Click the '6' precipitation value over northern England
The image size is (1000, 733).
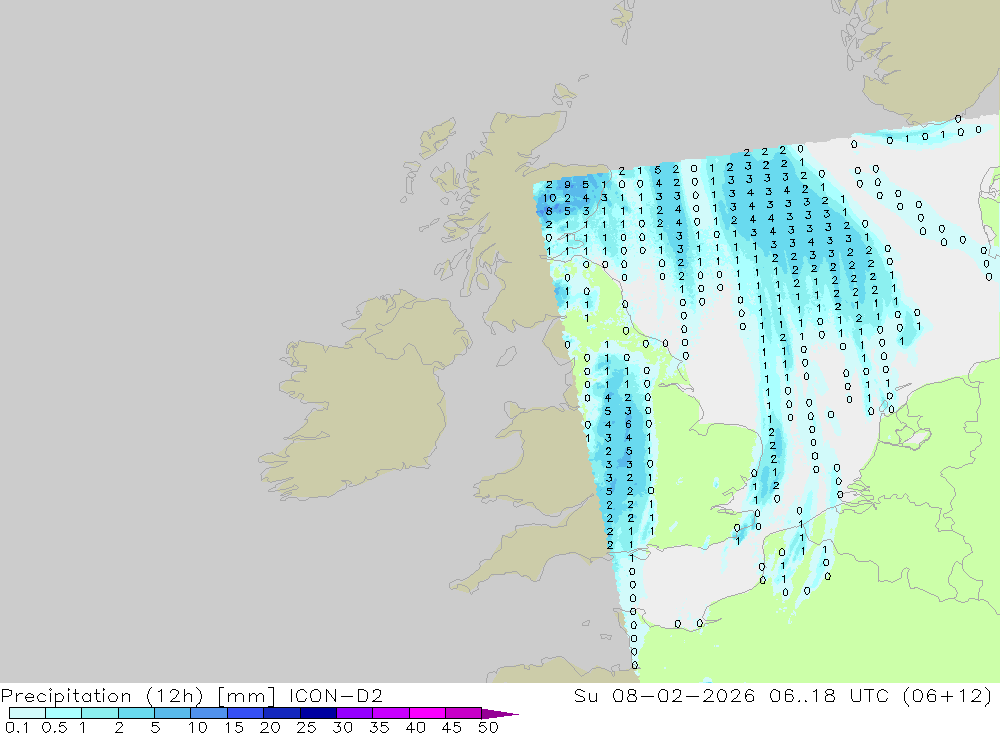pyautogui.click(x=628, y=424)
